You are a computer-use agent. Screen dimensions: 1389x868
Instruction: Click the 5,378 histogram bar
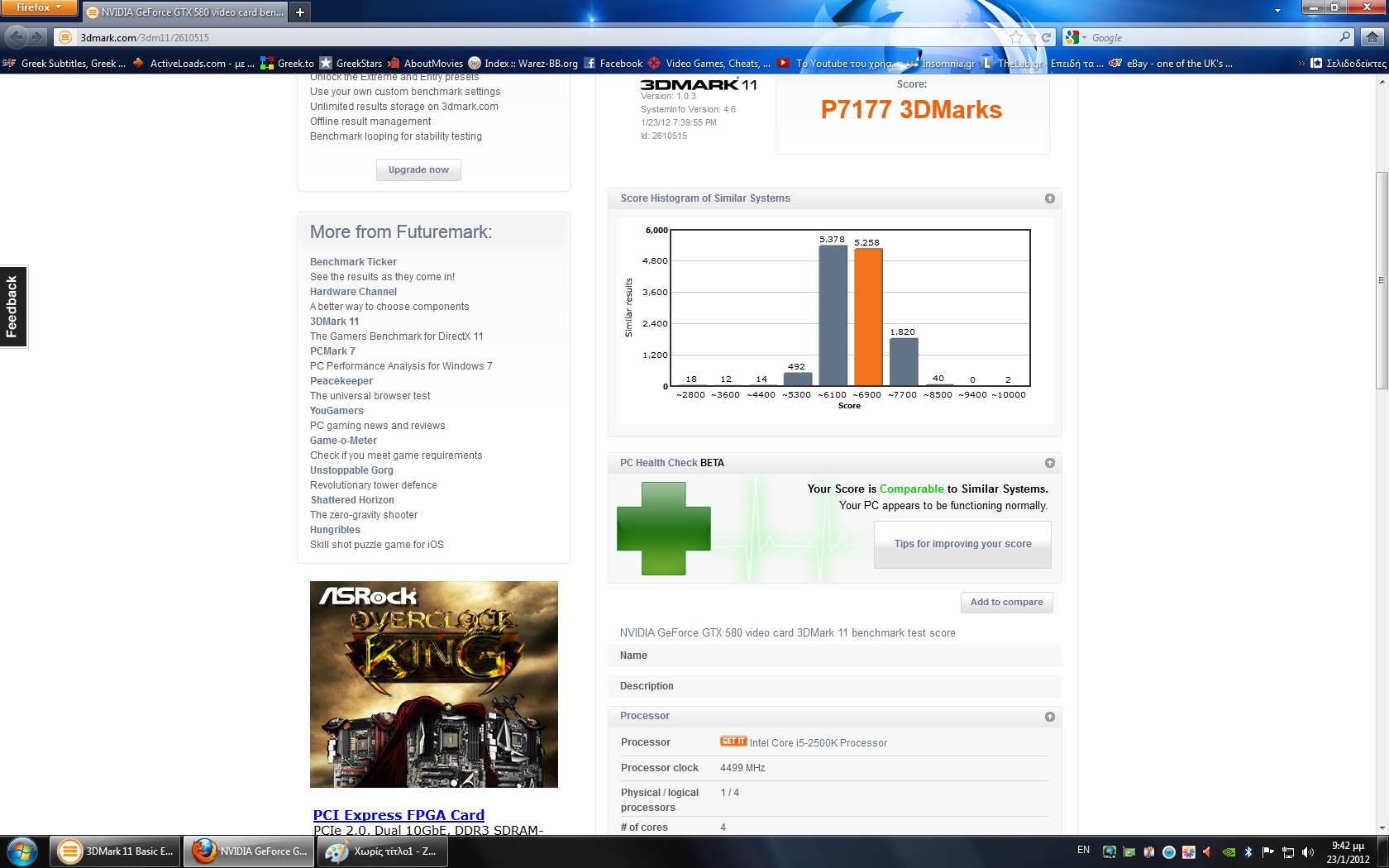(x=833, y=315)
